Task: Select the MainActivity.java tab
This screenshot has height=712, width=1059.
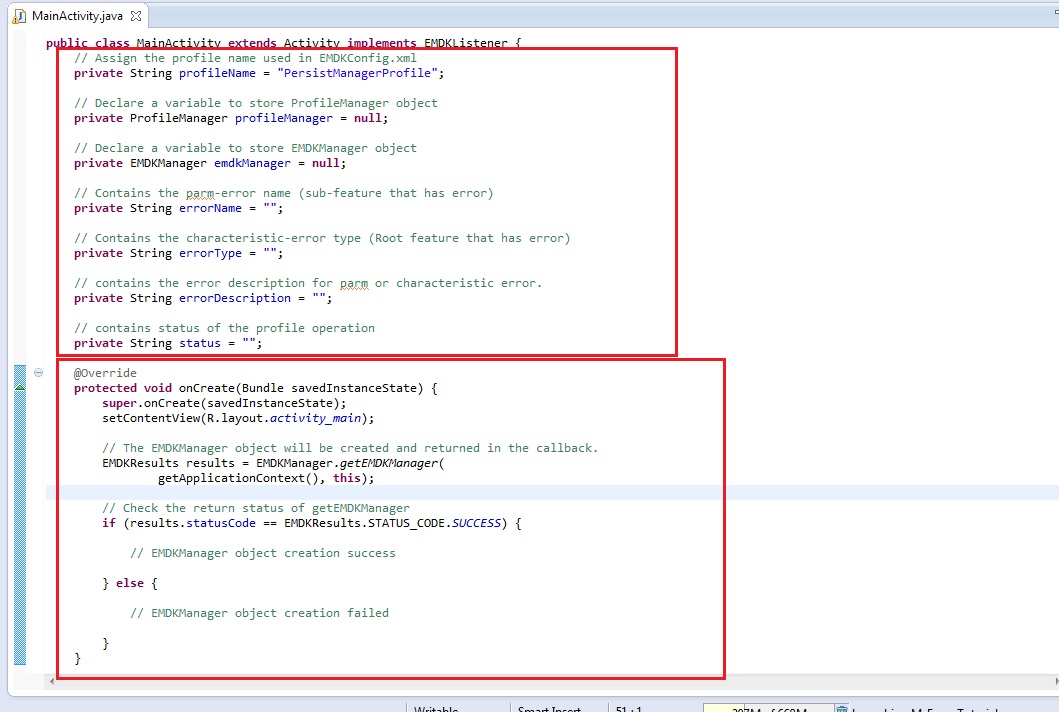Action: 76,16
